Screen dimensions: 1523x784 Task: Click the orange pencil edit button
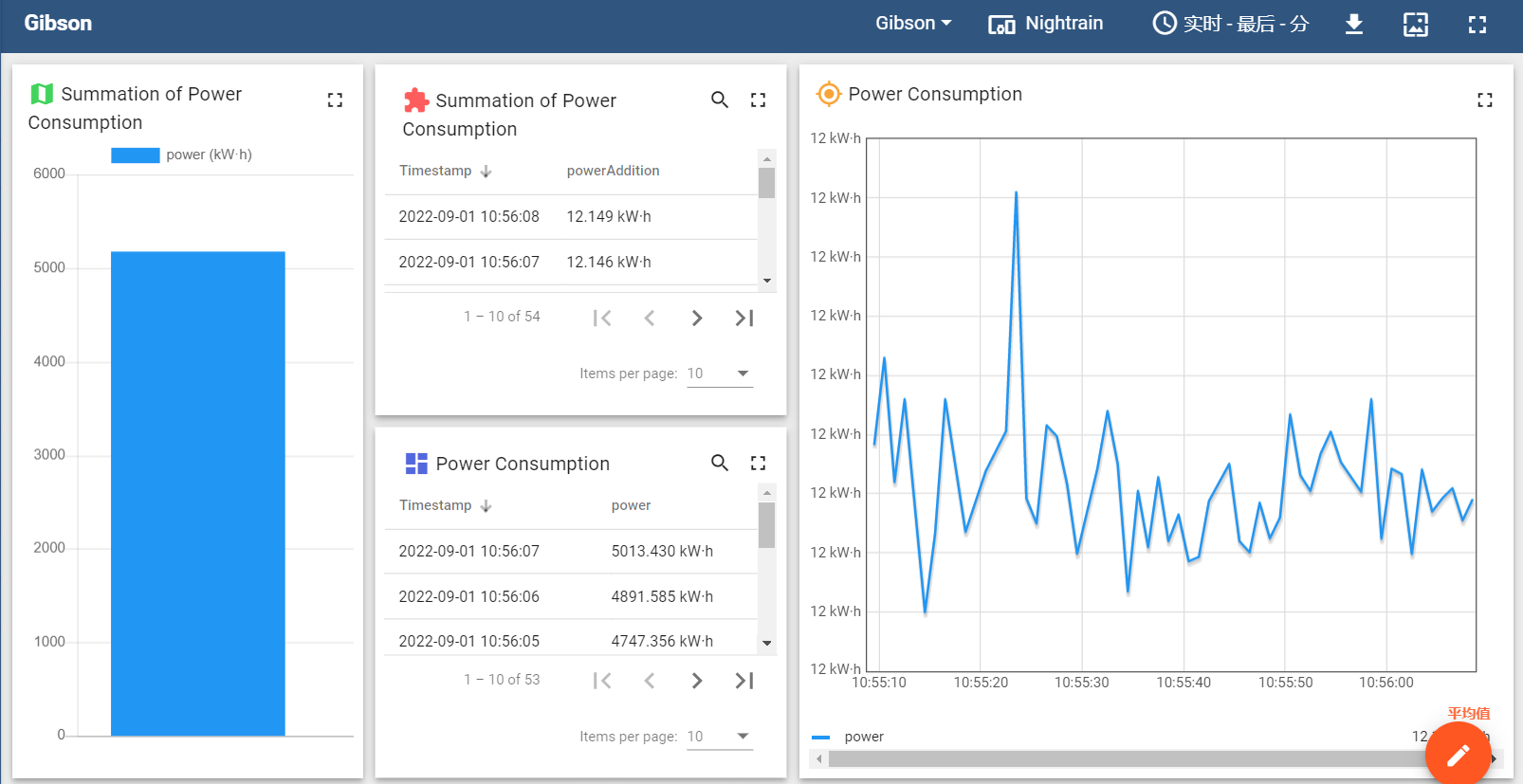pos(1458,754)
